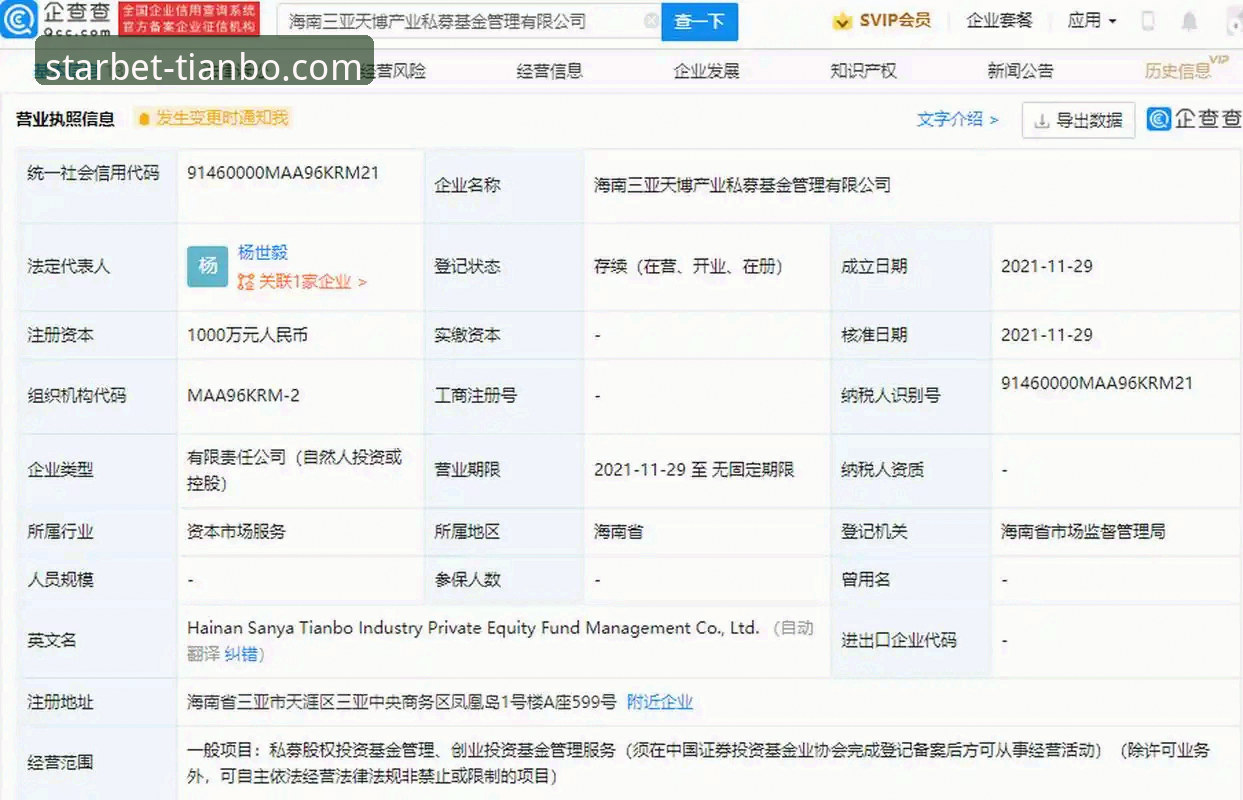Switch to the 经营信息 tab
Screen dimensions: 1243x800
[549, 71]
